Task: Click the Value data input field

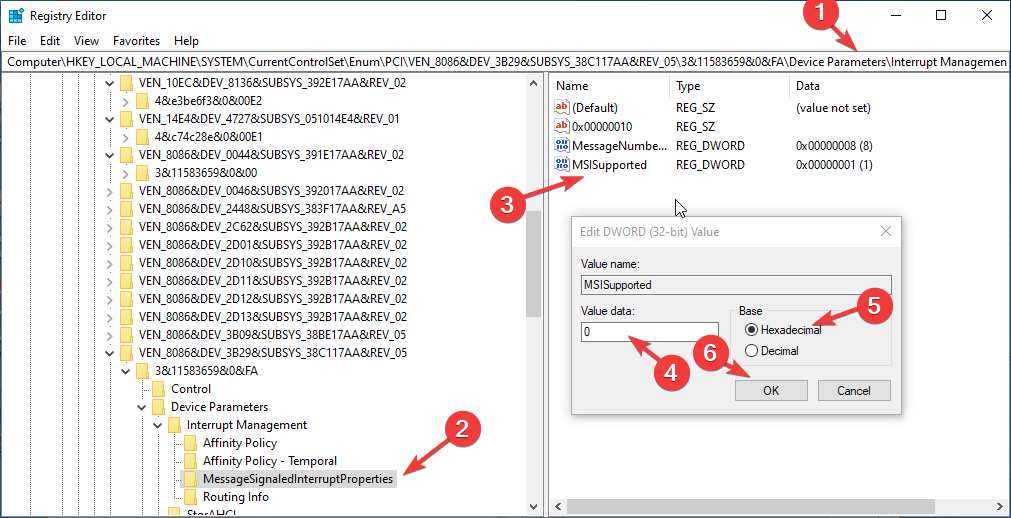Action: (x=649, y=332)
